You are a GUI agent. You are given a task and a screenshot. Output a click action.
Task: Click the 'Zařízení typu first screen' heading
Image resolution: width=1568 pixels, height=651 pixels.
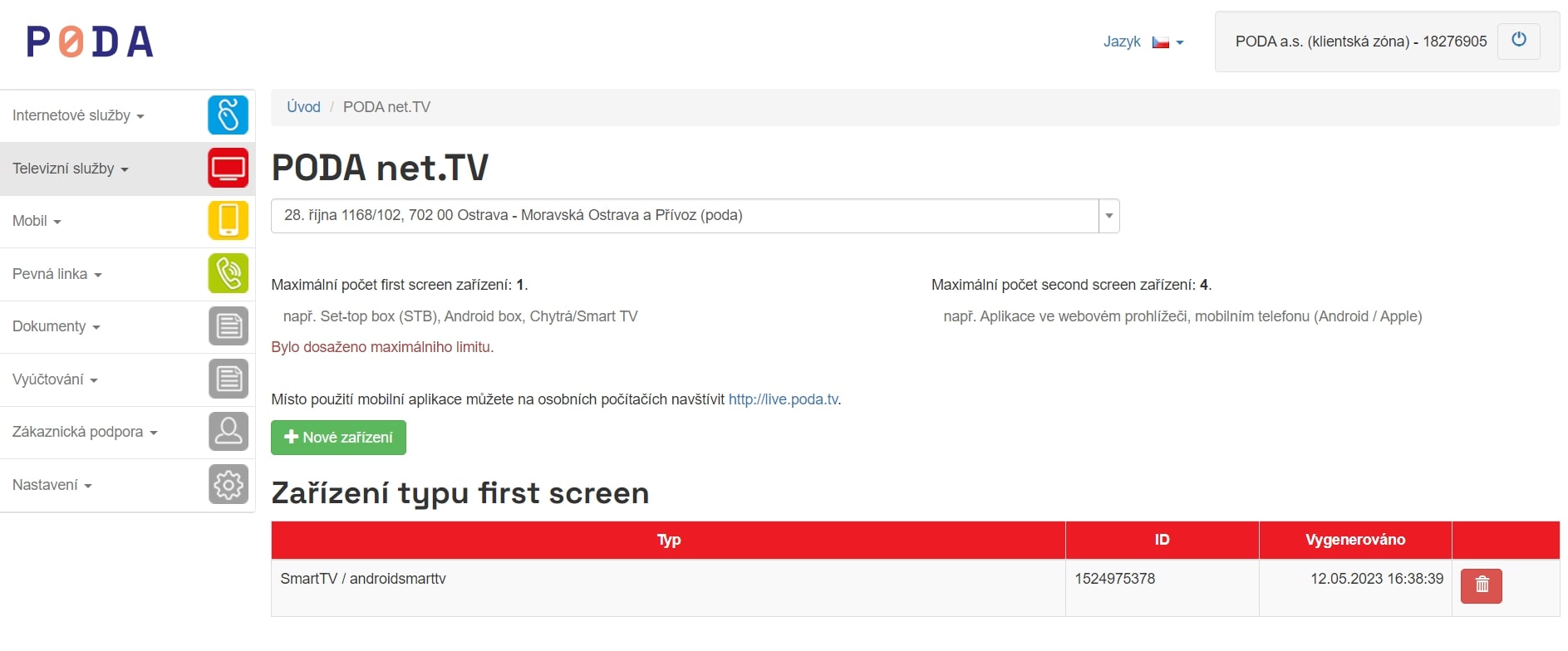[x=460, y=493]
